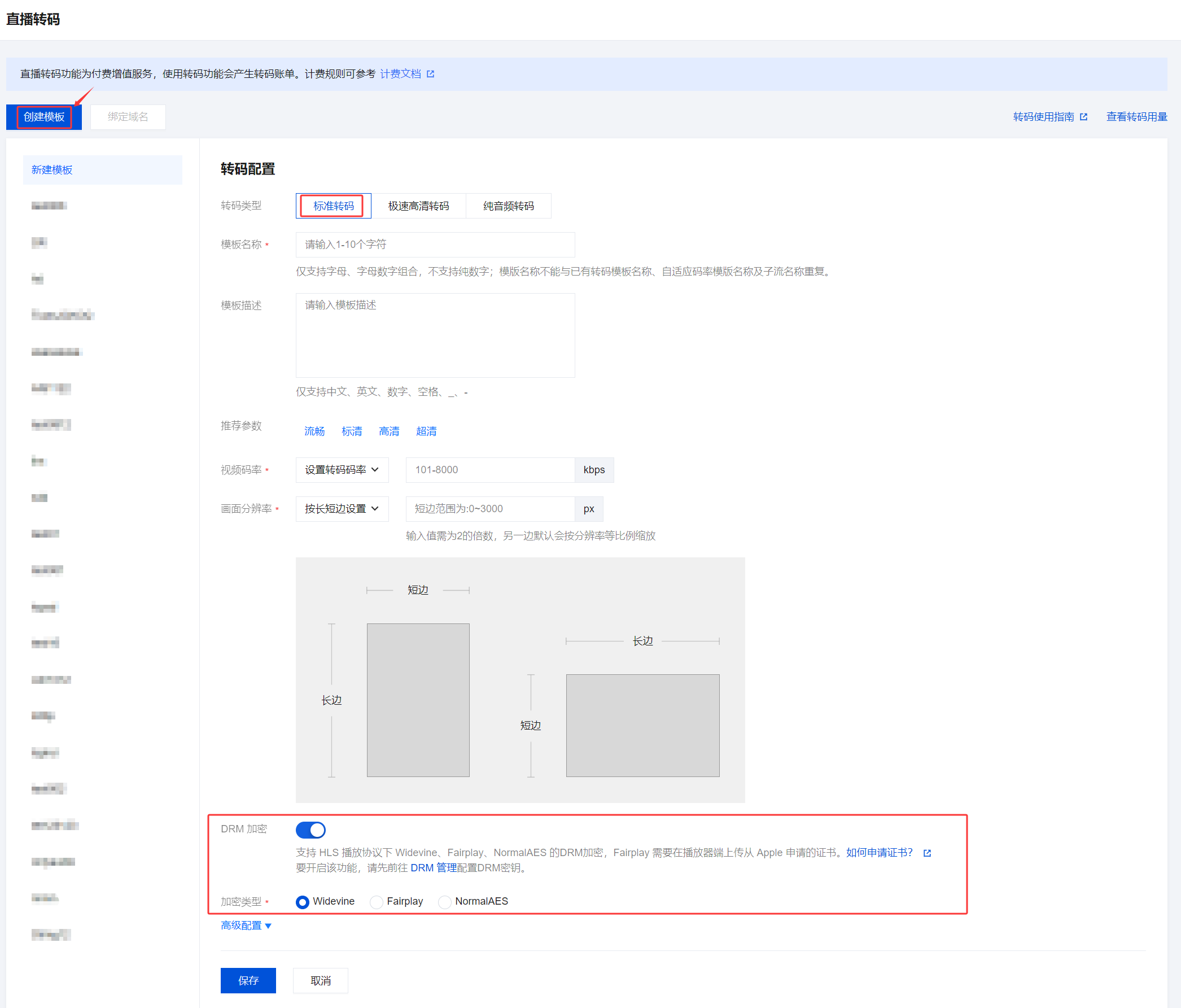Open the 设置转码码率 dropdown

tap(342, 470)
